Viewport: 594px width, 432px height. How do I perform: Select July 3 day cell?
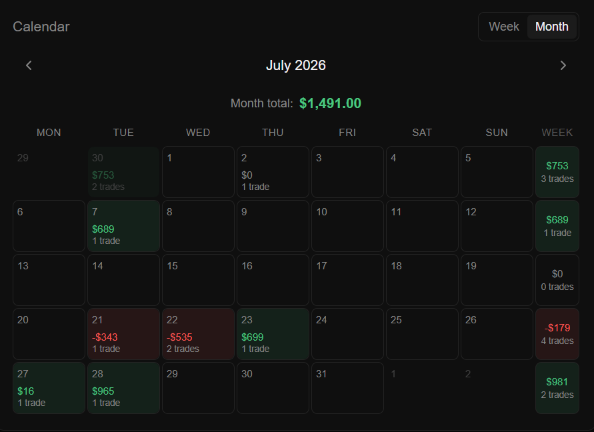point(347,172)
